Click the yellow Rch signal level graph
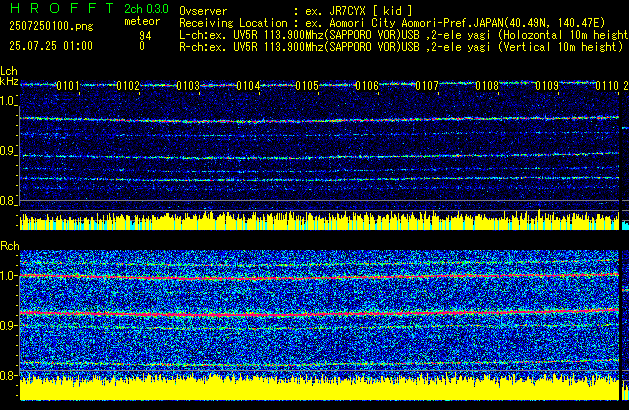 pyautogui.click(x=319, y=387)
